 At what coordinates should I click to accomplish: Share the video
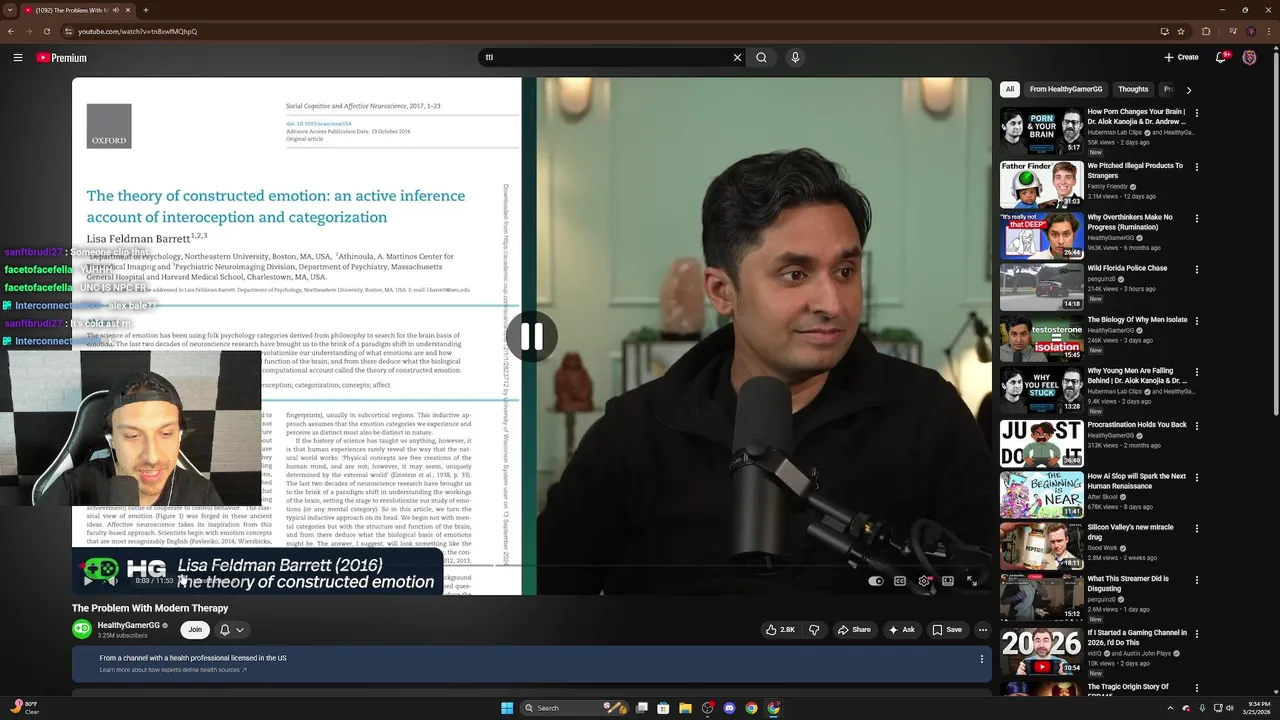(x=854, y=630)
